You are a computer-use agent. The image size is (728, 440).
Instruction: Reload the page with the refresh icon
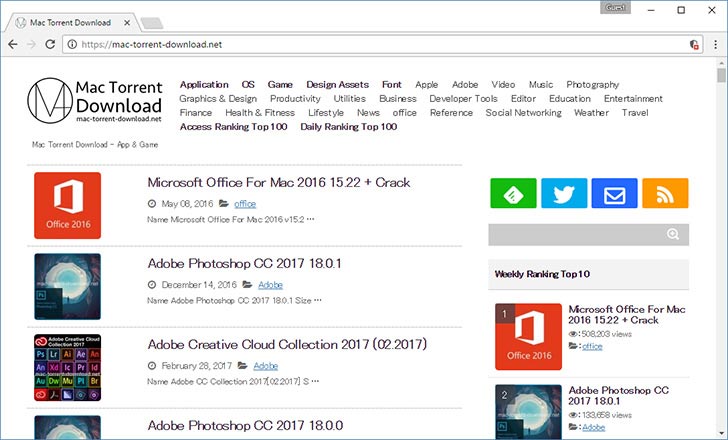click(x=50, y=45)
